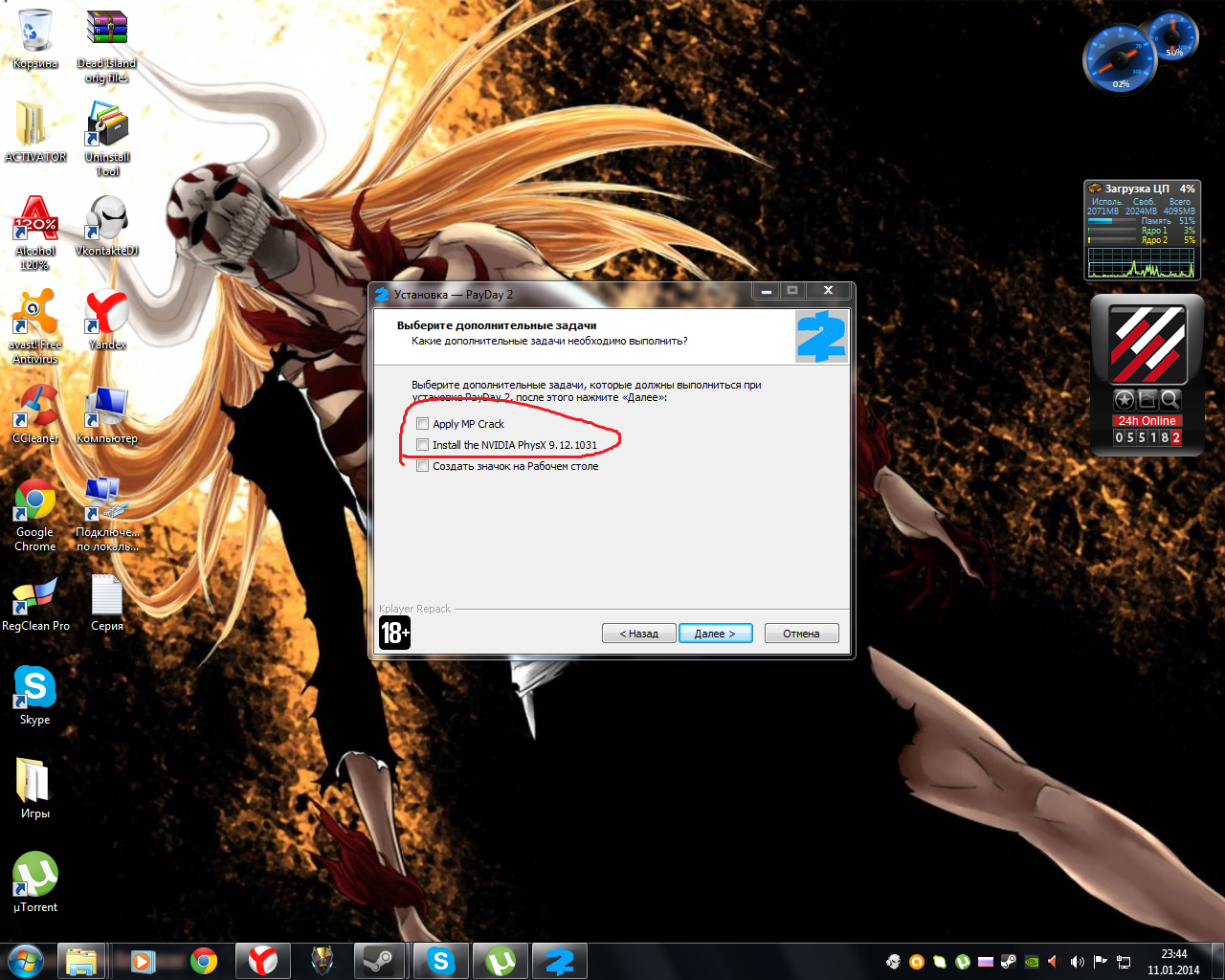Click PayDay 2 installer taskbar button
Screen dimensions: 1225x980
tap(560, 961)
